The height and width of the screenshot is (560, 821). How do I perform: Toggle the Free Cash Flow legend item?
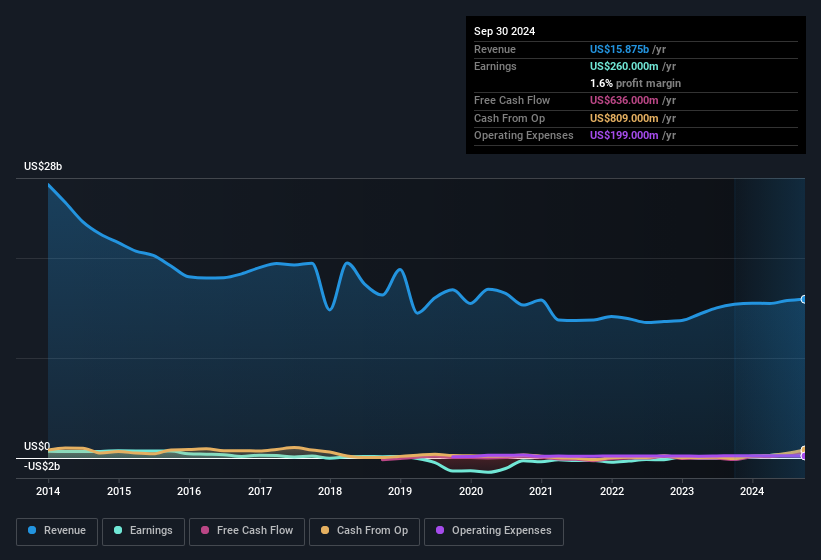pyautogui.click(x=245, y=531)
